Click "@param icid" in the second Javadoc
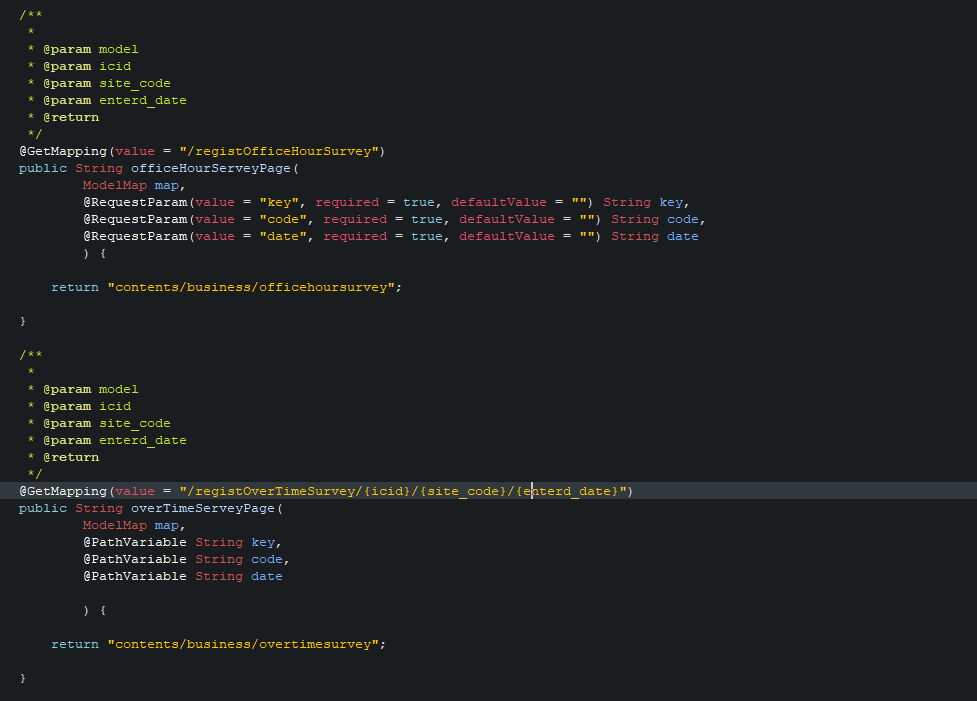The width and height of the screenshot is (977, 701). (x=87, y=406)
